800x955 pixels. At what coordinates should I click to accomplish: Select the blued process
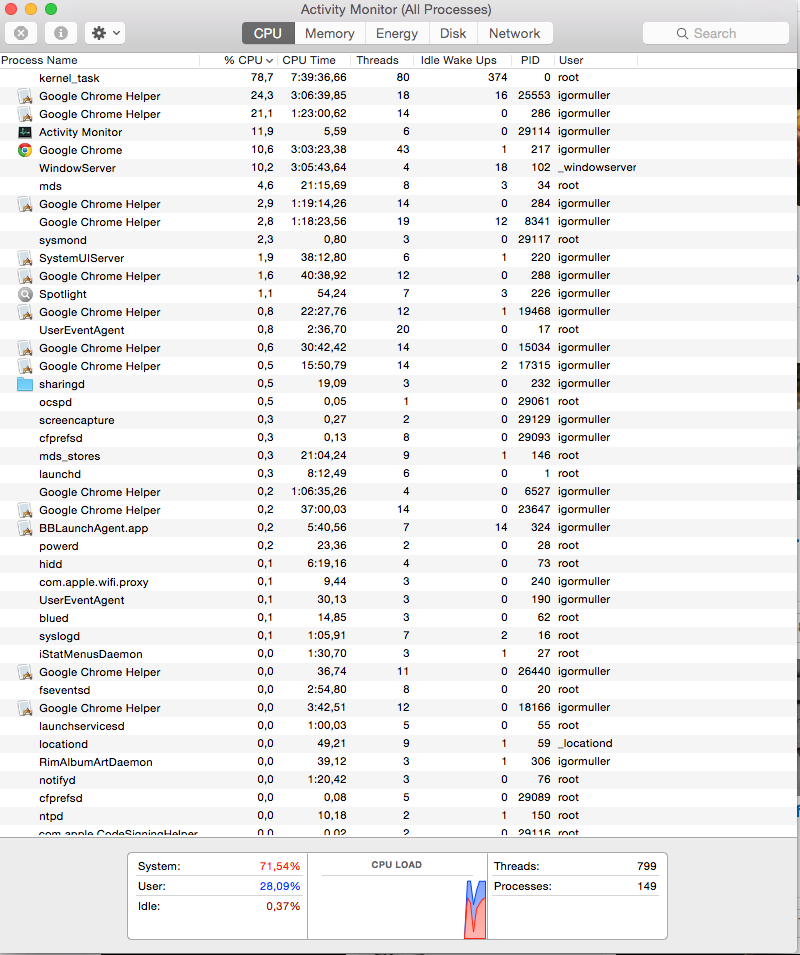pos(398,618)
